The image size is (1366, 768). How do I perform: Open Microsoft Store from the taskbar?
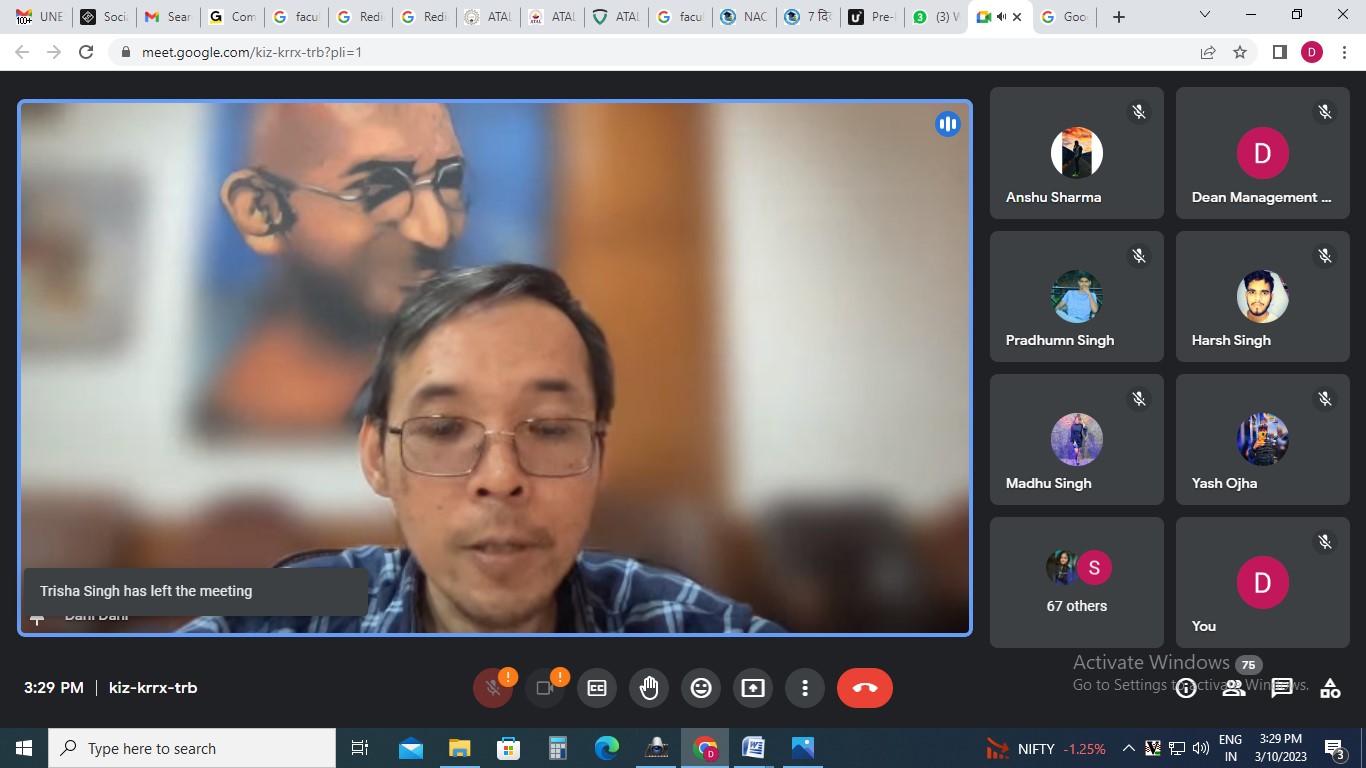[508, 748]
